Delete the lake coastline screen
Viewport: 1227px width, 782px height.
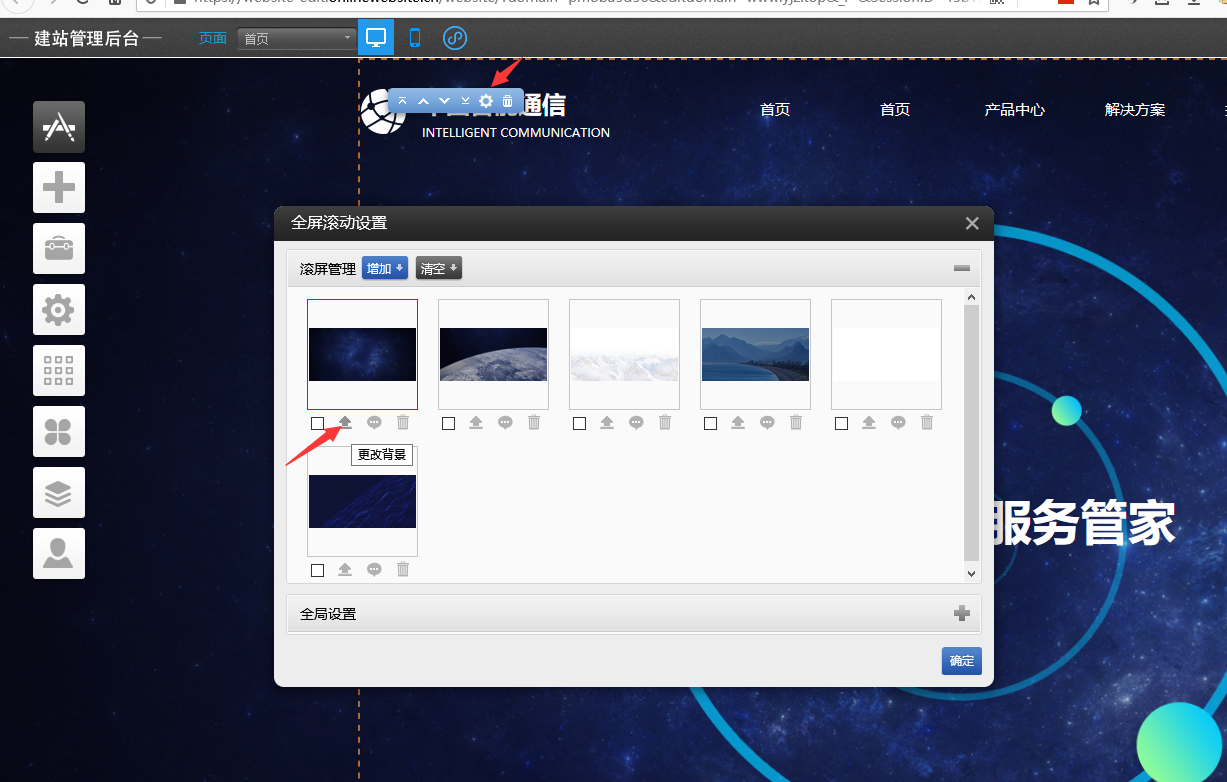pos(796,423)
